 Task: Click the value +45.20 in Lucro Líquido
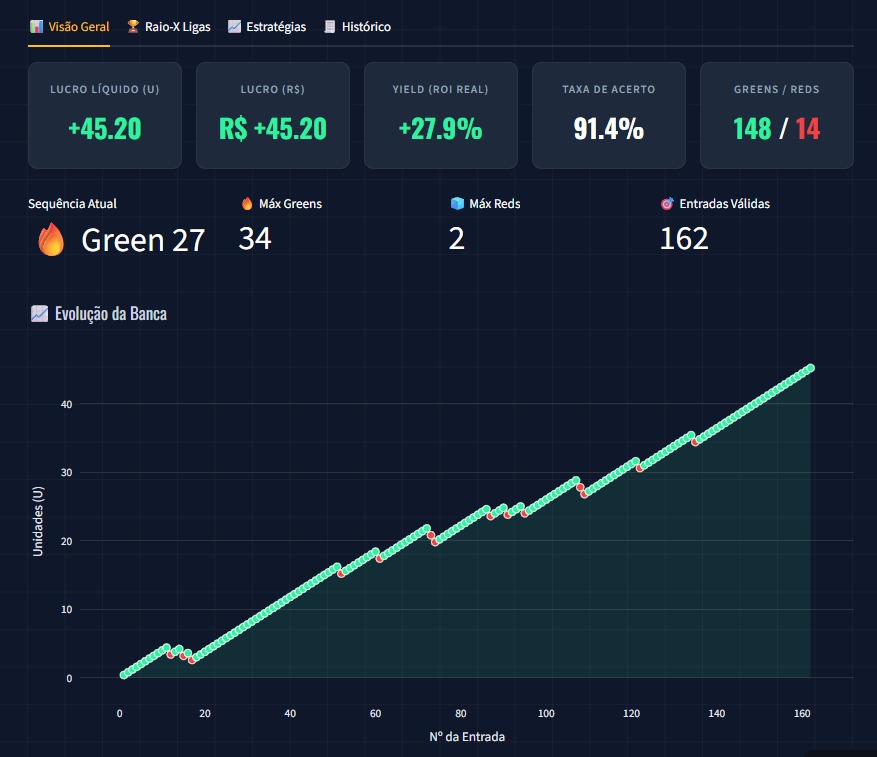pos(105,129)
